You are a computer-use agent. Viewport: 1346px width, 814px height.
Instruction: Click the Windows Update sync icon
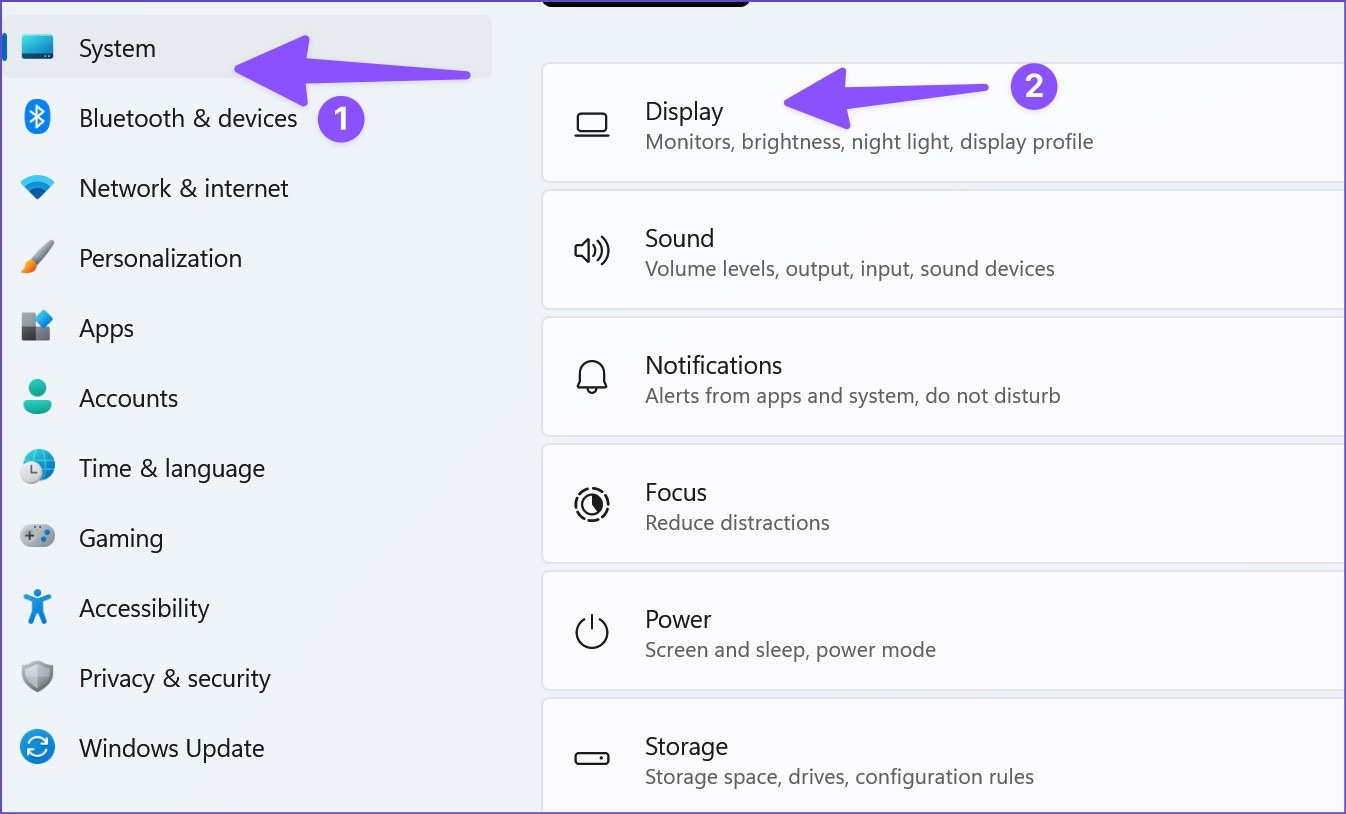[38, 748]
